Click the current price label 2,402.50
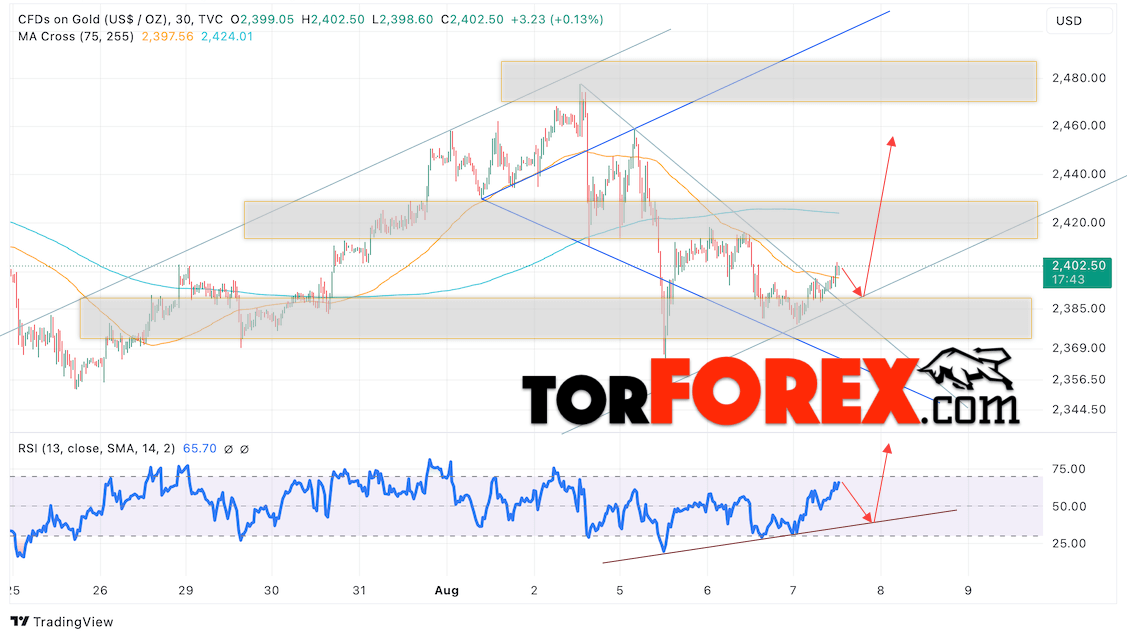Viewport: 1127px width, 639px height. pyautogui.click(x=1079, y=265)
